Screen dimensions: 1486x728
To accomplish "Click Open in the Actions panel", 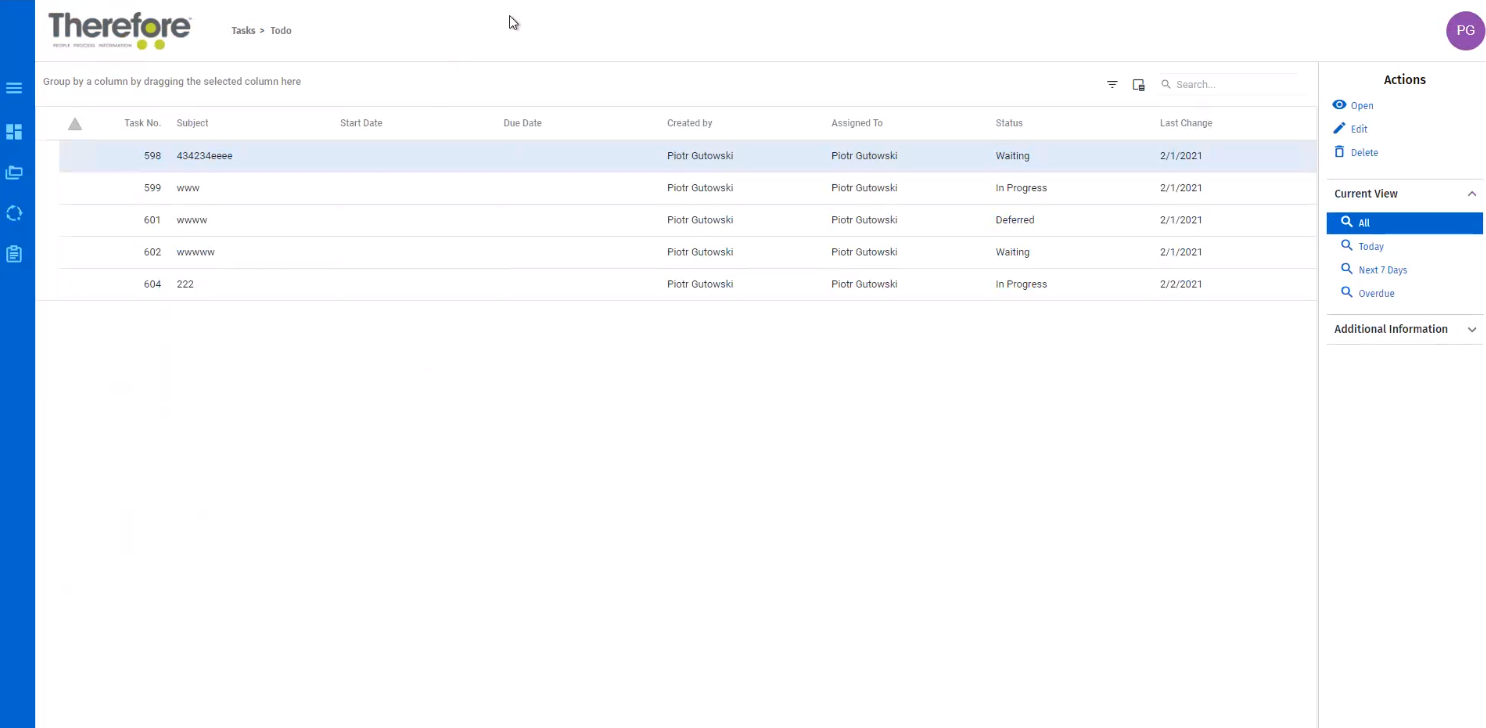I will [x=1361, y=105].
